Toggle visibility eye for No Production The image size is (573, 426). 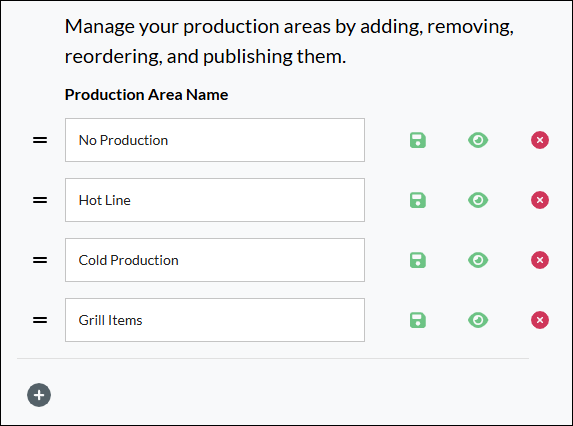click(478, 140)
